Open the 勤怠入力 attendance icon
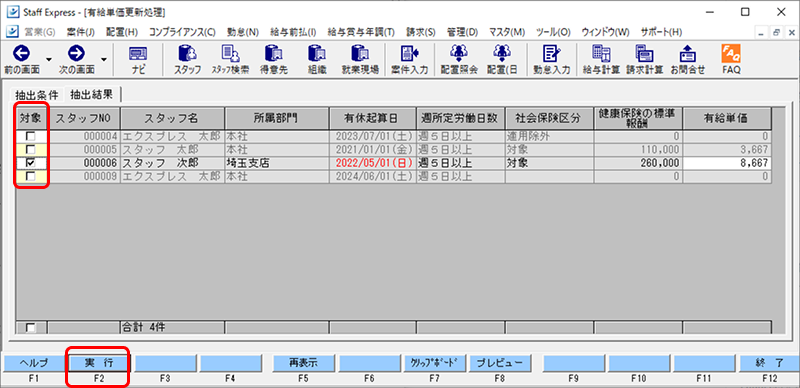 click(x=551, y=54)
